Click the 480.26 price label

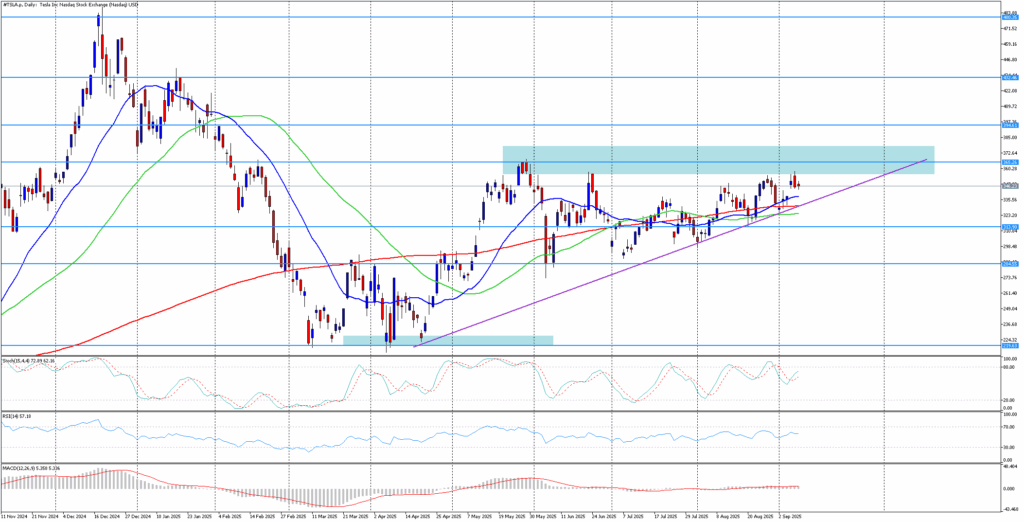tap(1010, 18)
